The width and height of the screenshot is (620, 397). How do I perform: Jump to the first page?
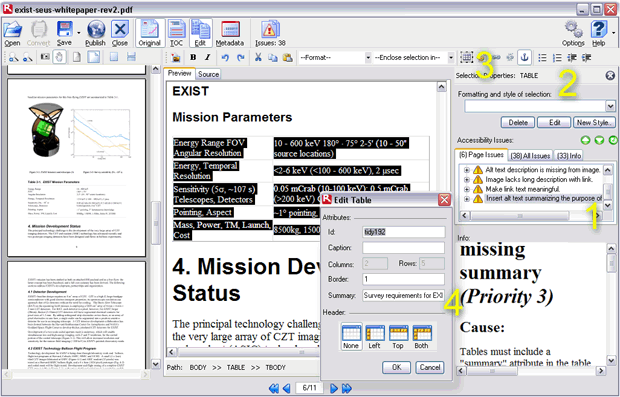click(x=274, y=388)
